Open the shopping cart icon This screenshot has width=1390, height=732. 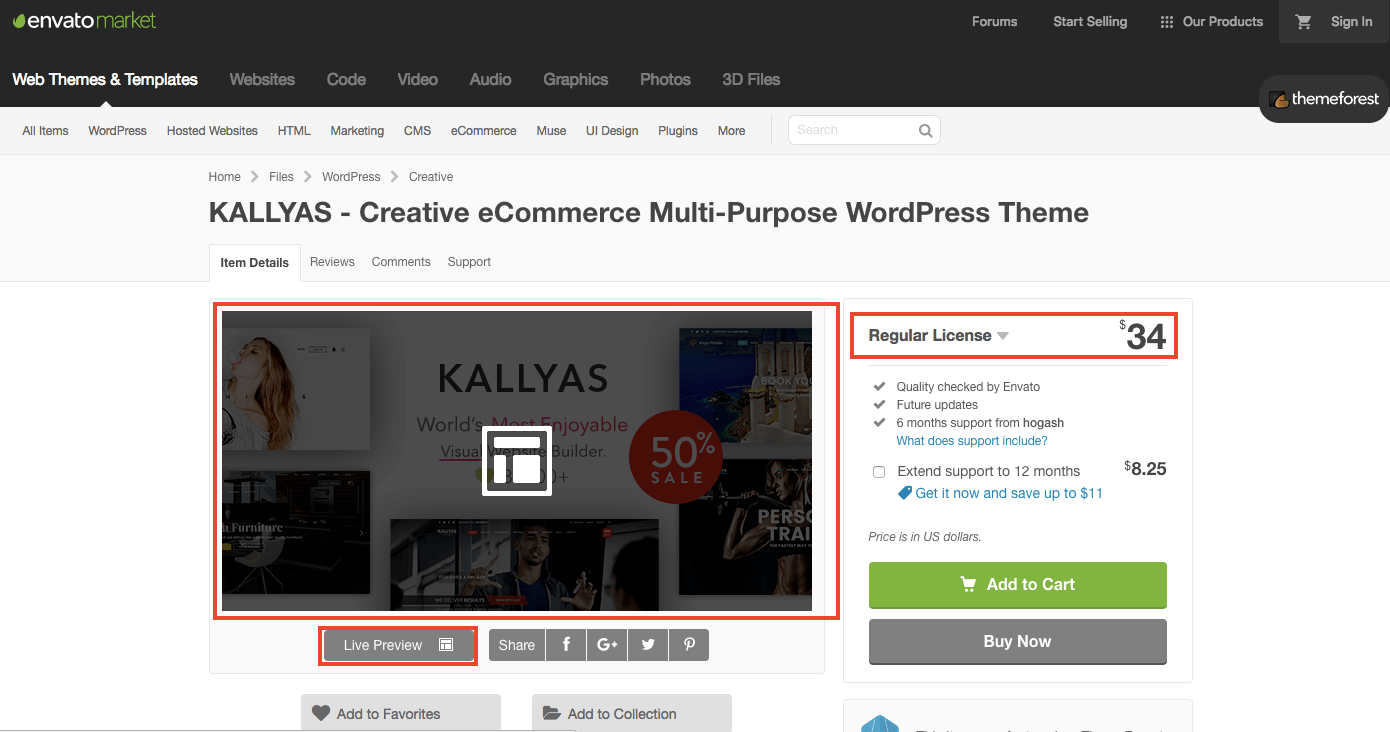(1304, 21)
